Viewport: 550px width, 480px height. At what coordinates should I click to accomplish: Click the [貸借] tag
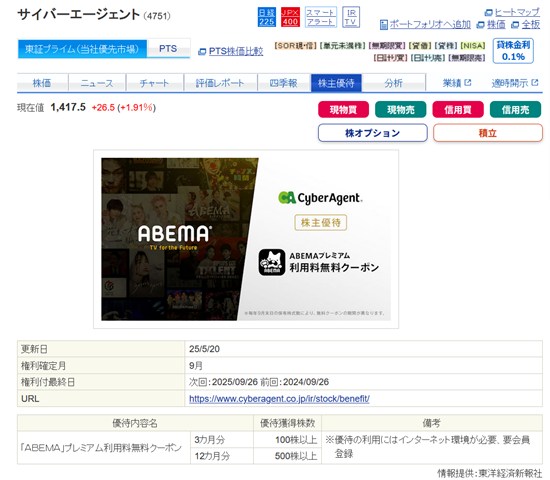click(420, 46)
